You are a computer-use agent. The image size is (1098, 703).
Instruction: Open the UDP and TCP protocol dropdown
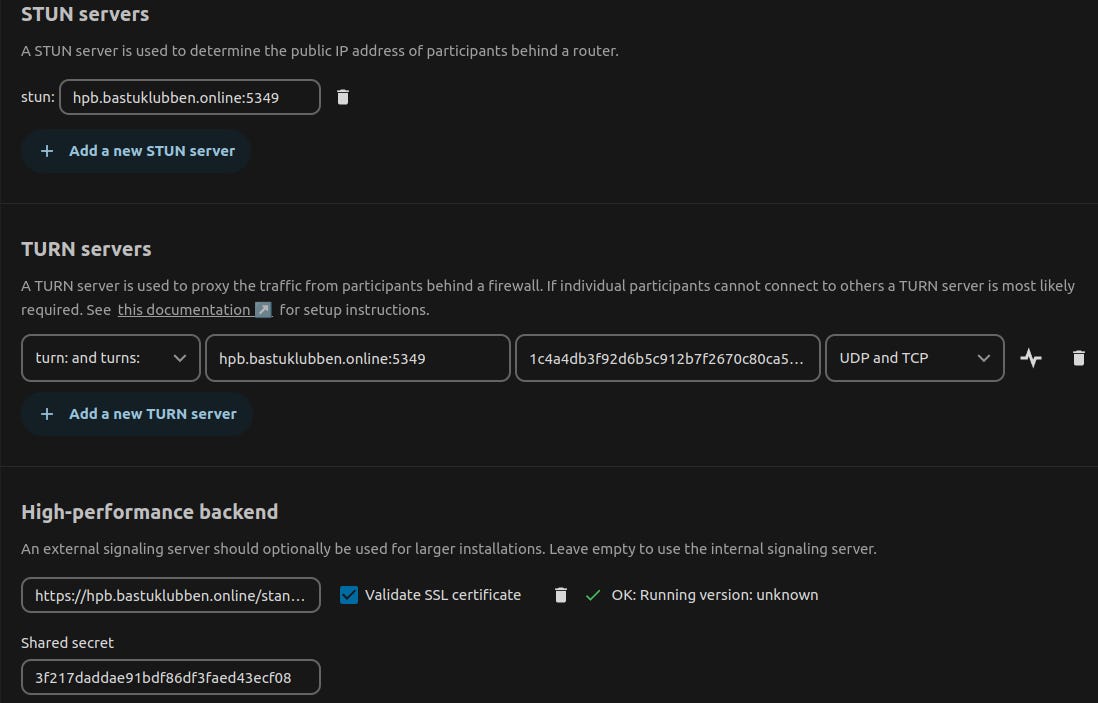[914, 357]
